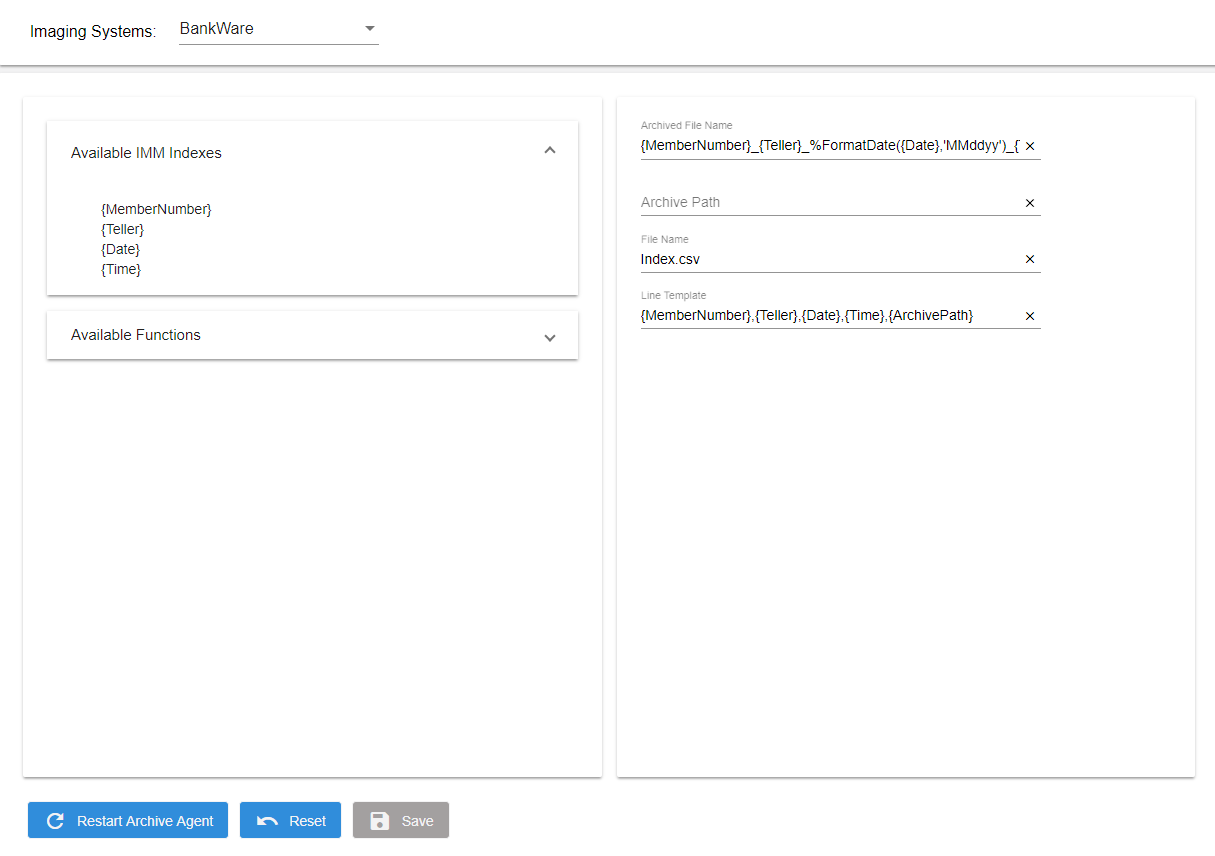Select the {Teller} index
This screenshot has height=856, width=1215.
(x=122, y=229)
